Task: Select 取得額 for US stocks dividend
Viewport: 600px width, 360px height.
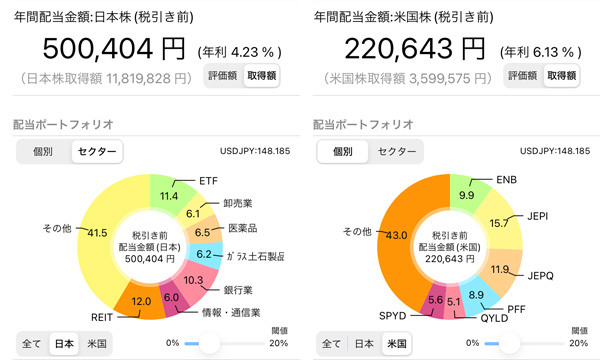Action: [562, 76]
